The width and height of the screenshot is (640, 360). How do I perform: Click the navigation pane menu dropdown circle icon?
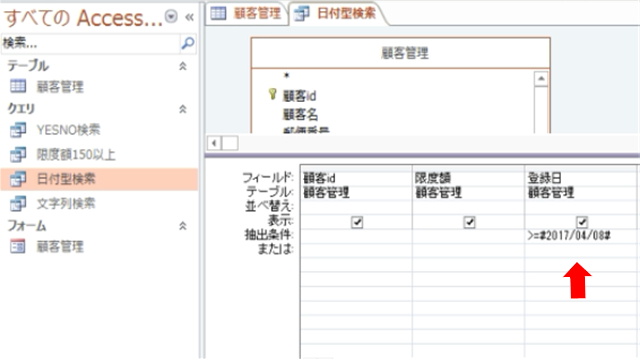(171, 16)
